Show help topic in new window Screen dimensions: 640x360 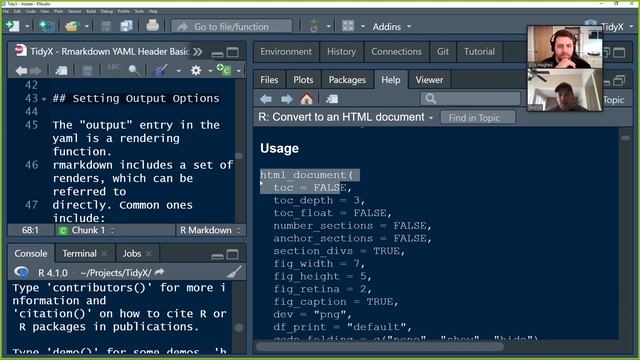click(332, 99)
